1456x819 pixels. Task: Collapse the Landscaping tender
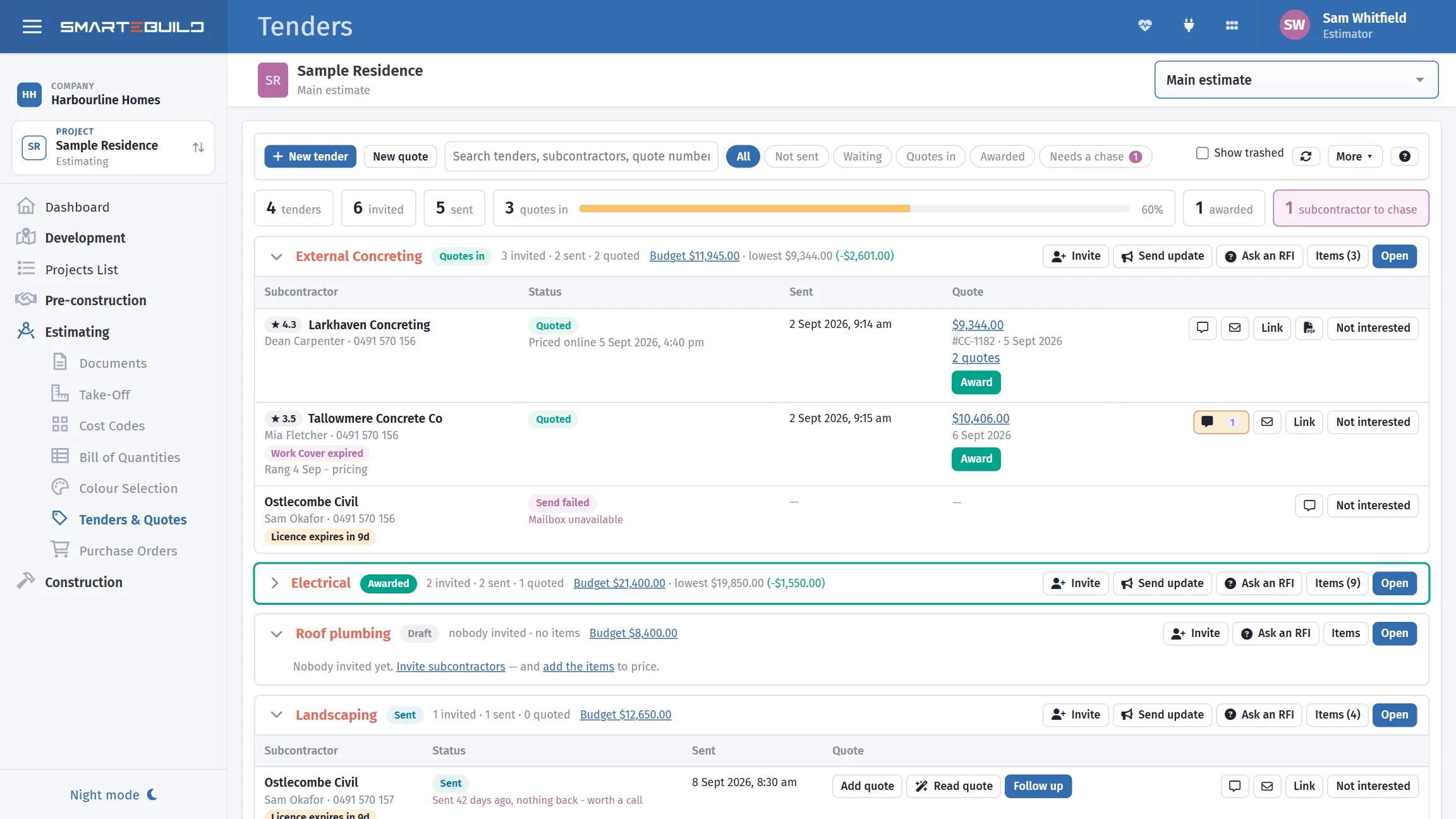click(276, 715)
